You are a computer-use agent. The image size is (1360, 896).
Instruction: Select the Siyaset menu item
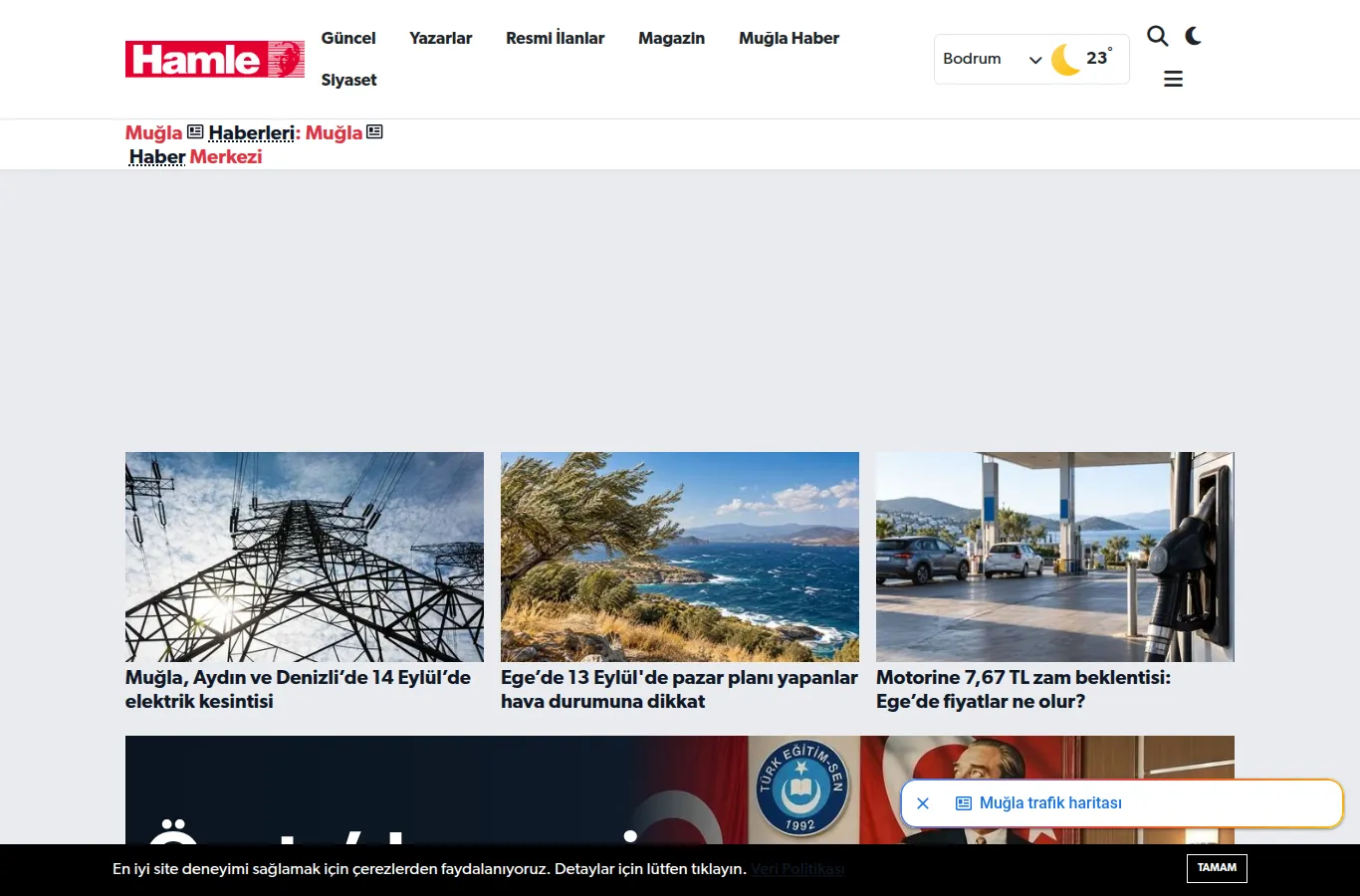(x=348, y=80)
